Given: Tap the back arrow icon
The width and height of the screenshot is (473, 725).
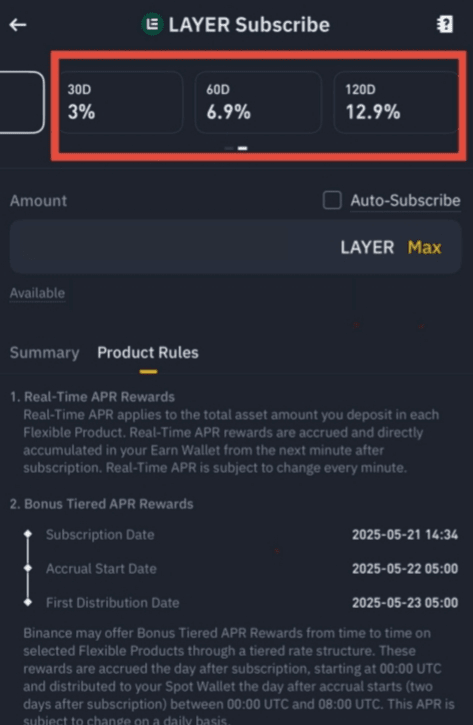Looking at the screenshot, I should click(18, 25).
